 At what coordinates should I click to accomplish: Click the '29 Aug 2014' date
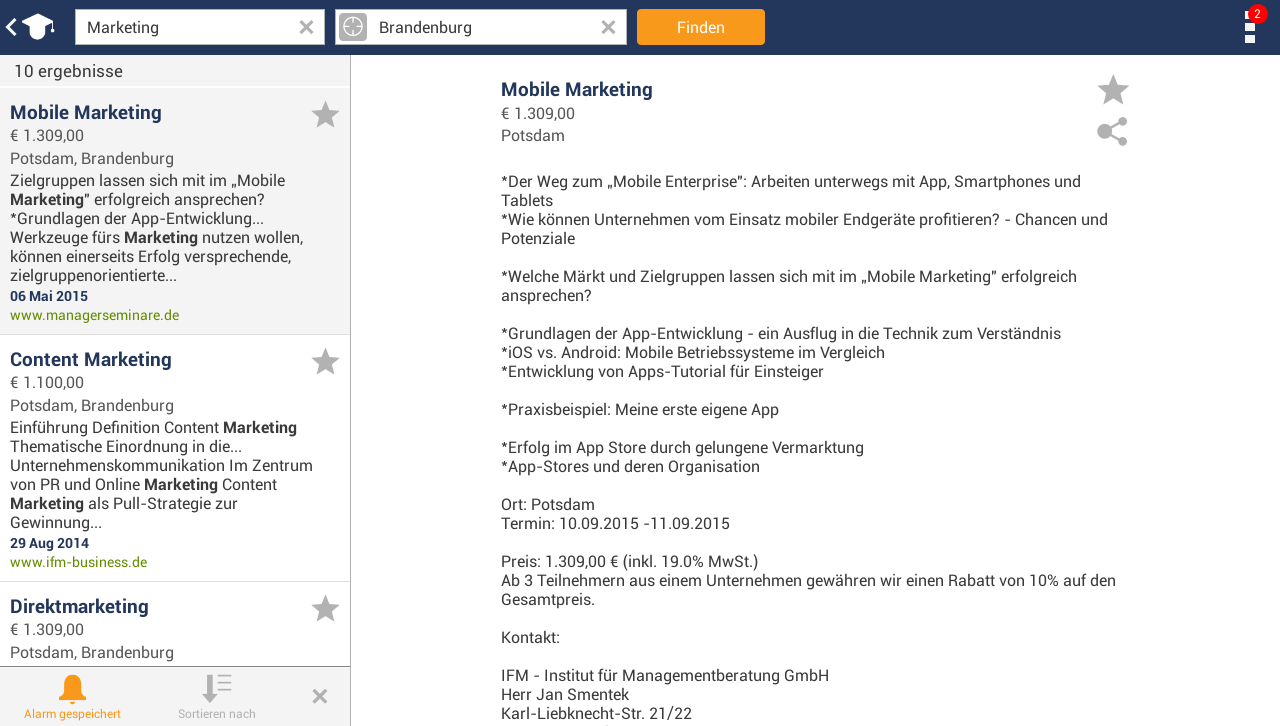click(49, 543)
